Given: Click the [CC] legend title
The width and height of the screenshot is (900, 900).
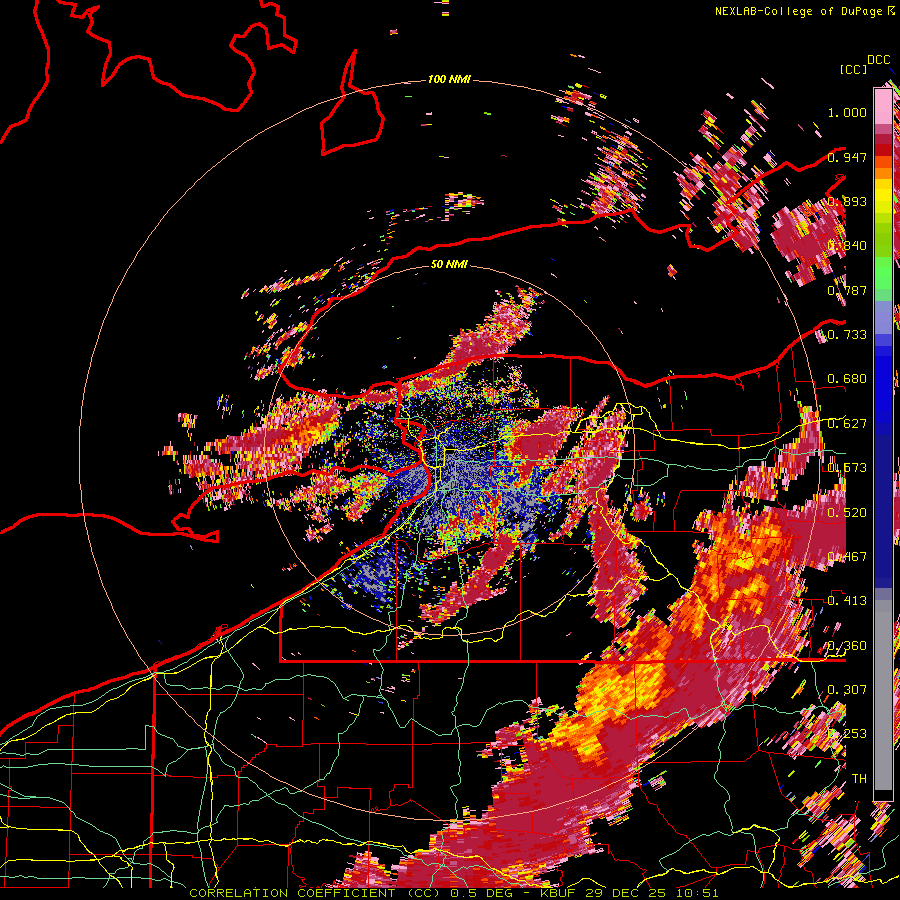Looking at the screenshot, I should (x=853, y=69).
